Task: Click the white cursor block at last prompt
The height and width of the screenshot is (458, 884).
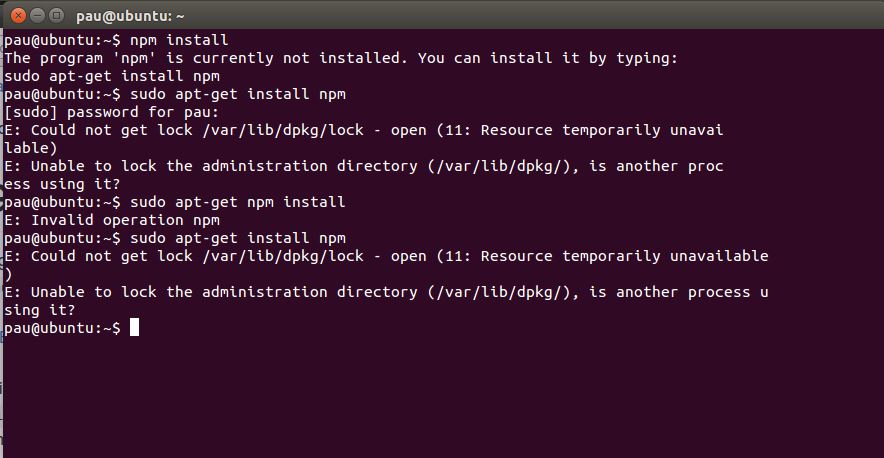Action: [x=134, y=327]
